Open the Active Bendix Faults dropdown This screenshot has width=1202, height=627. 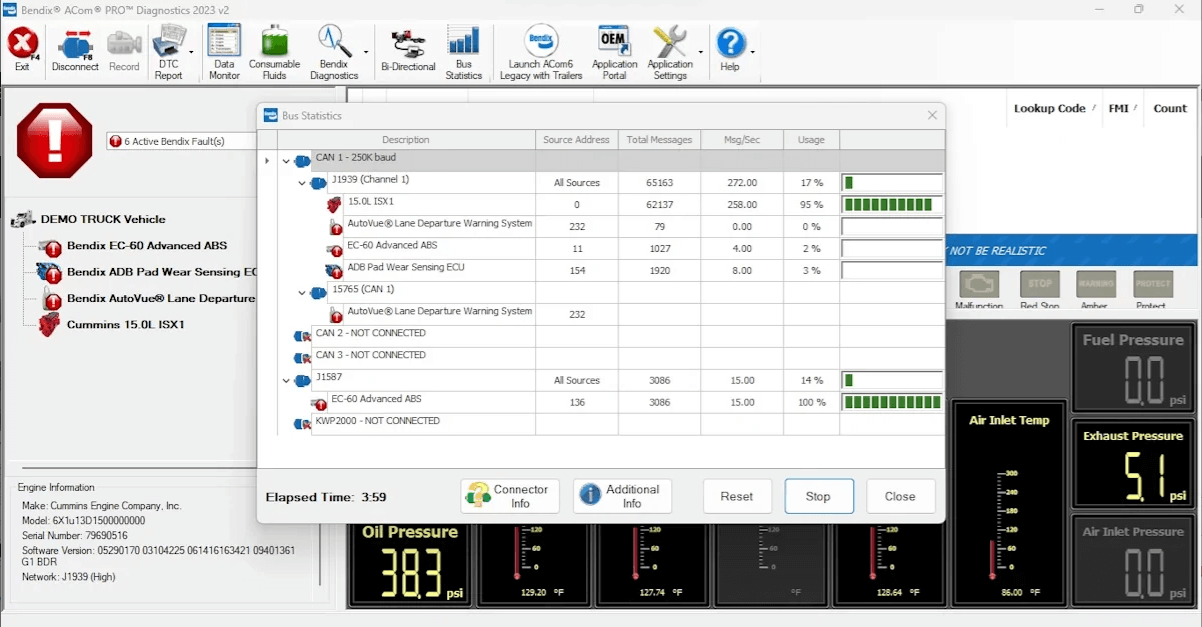(180, 142)
